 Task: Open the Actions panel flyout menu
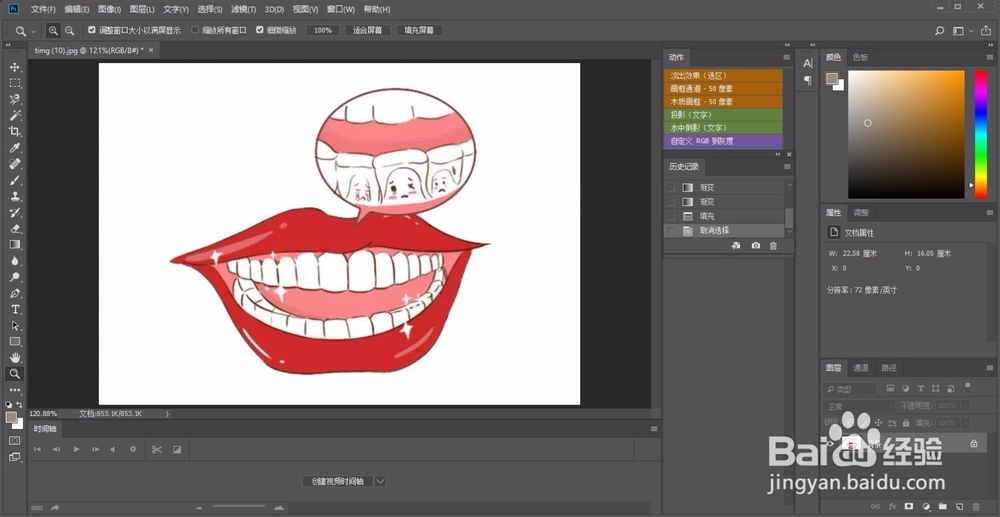[x=786, y=57]
